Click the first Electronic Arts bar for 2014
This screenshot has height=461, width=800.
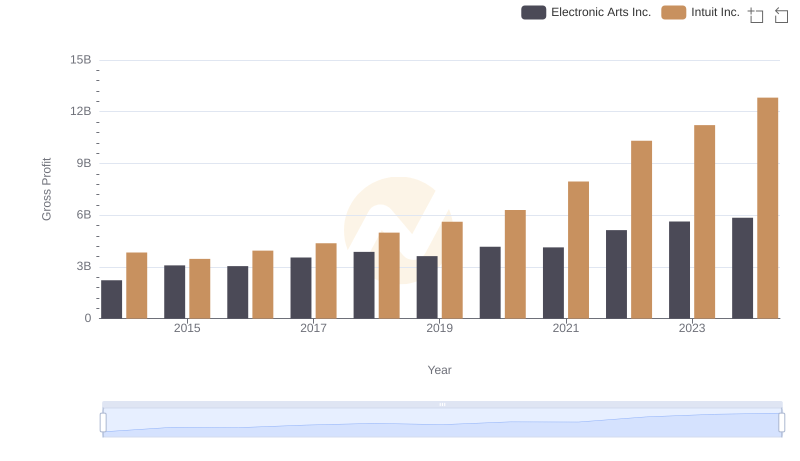point(111,299)
